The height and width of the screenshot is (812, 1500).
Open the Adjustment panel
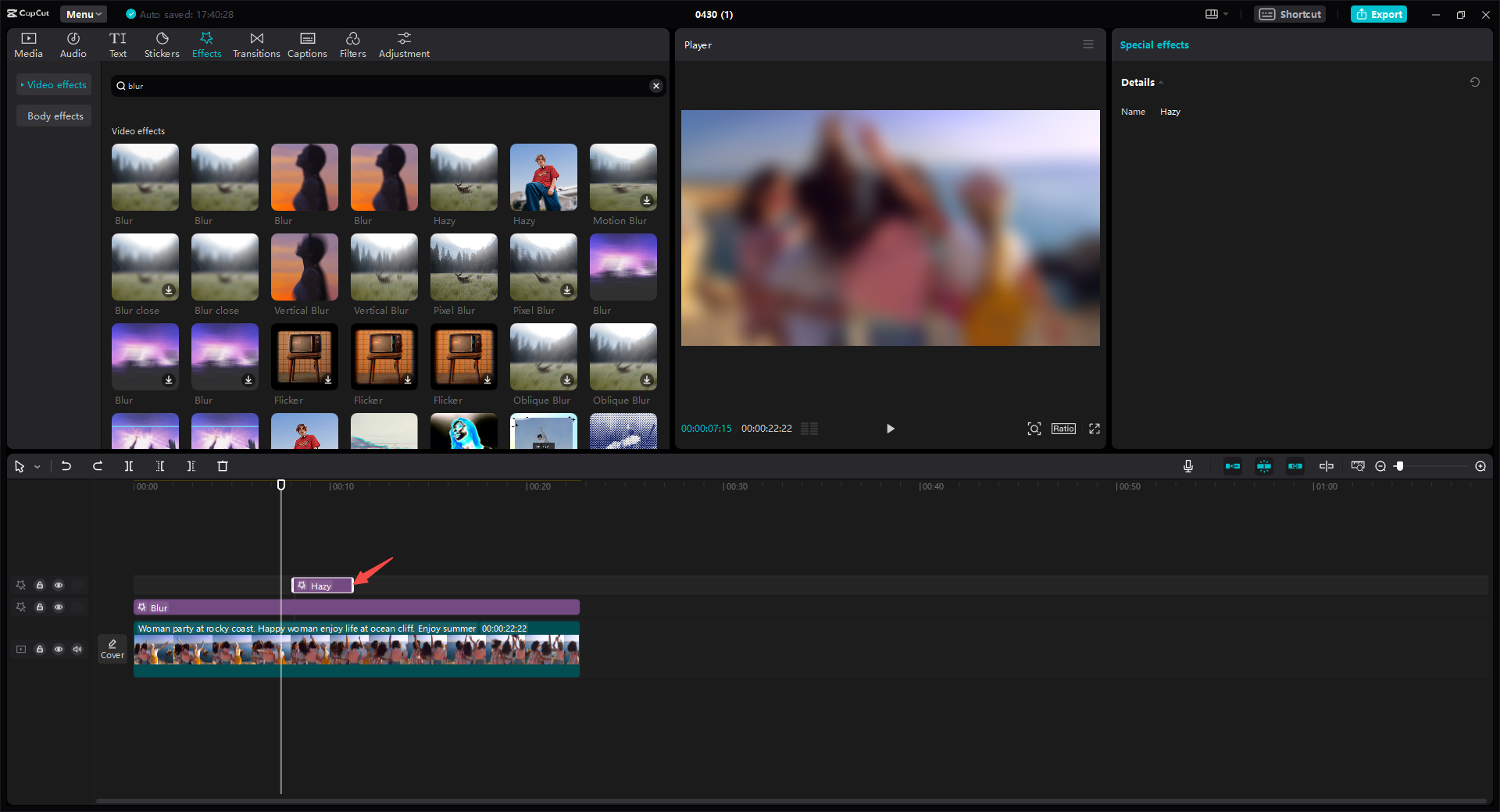pyautogui.click(x=404, y=44)
